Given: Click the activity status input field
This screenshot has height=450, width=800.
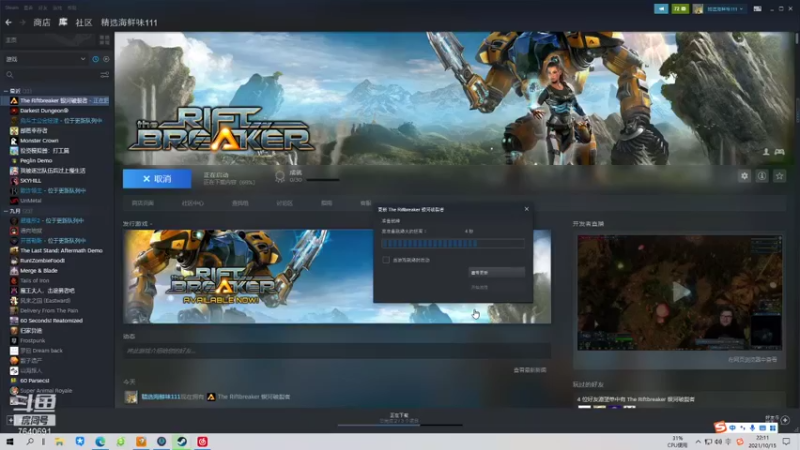Looking at the screenshot, I should 337,351.
